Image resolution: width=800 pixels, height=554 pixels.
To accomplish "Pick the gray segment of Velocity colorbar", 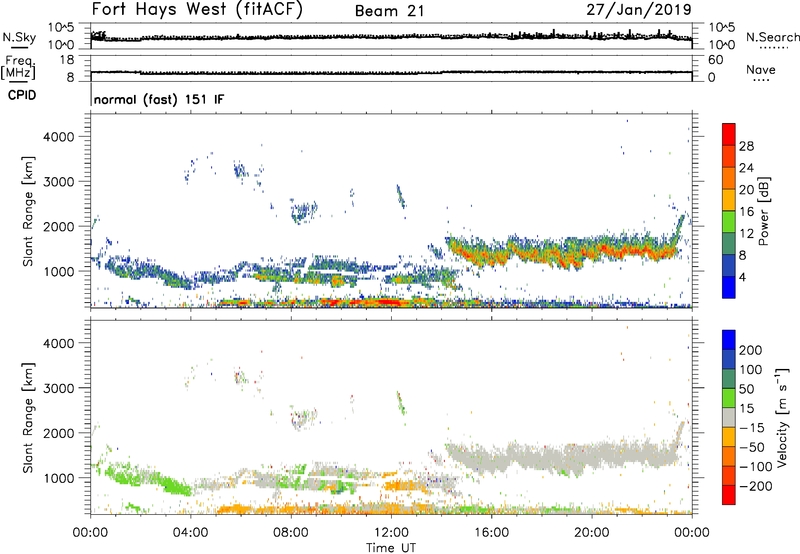I will pyautogui.click(x=729, y=417).
